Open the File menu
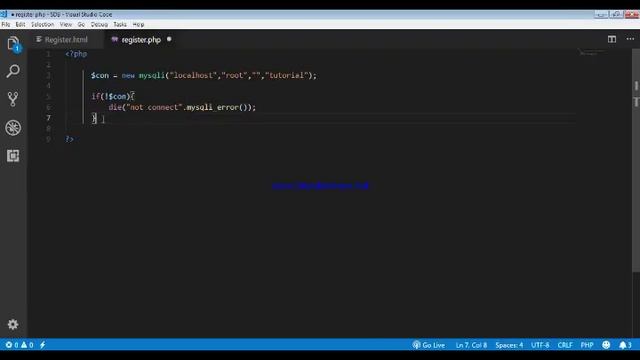Image resolution: width=640 pixels, height=360 pixels. pos(6,24)
